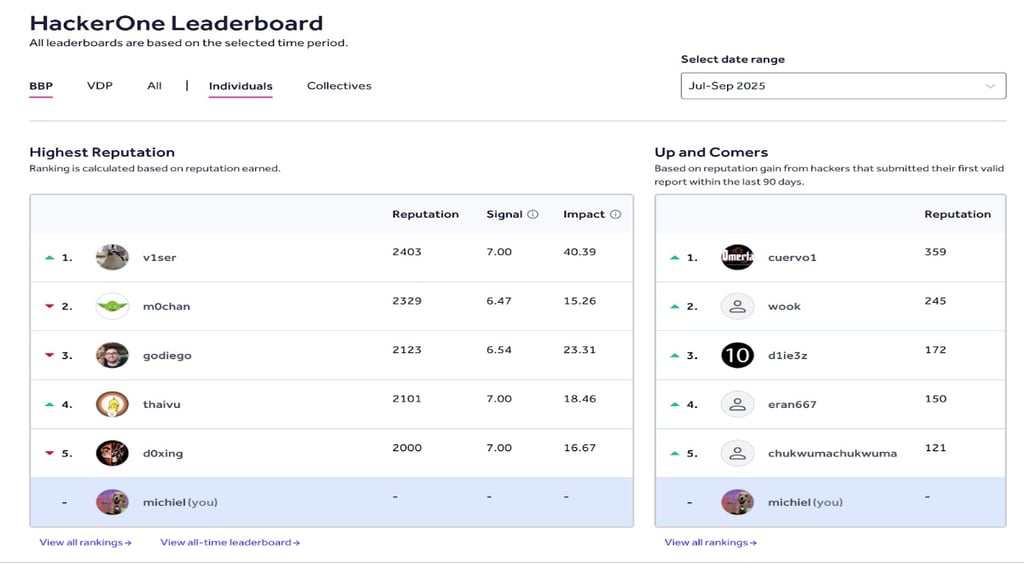The height and width of the screenshot is (563, 1024).
Task: Click View all rankings under Up and Comers
Action: coord(711,542)
